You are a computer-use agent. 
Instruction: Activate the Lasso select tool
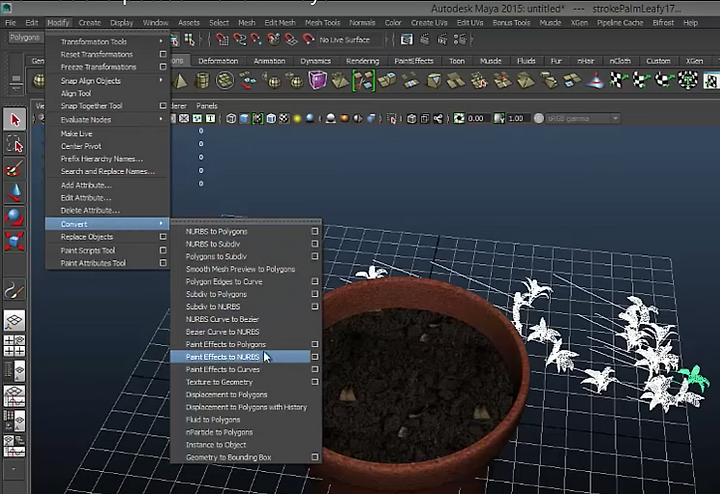point(15,144)
